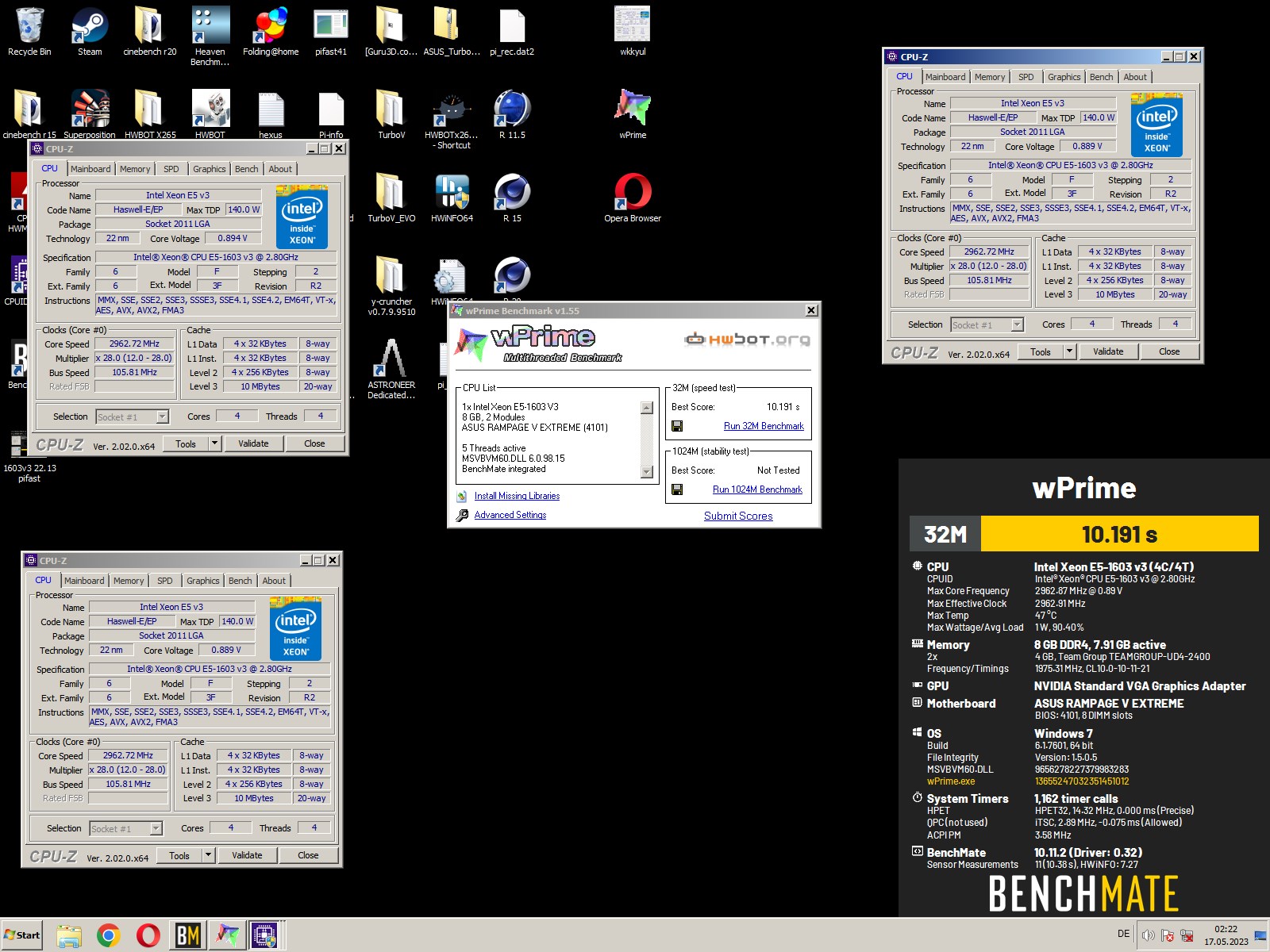Close the wPrime Benchmark window
Screen dimensions: 1270x952
811,310
